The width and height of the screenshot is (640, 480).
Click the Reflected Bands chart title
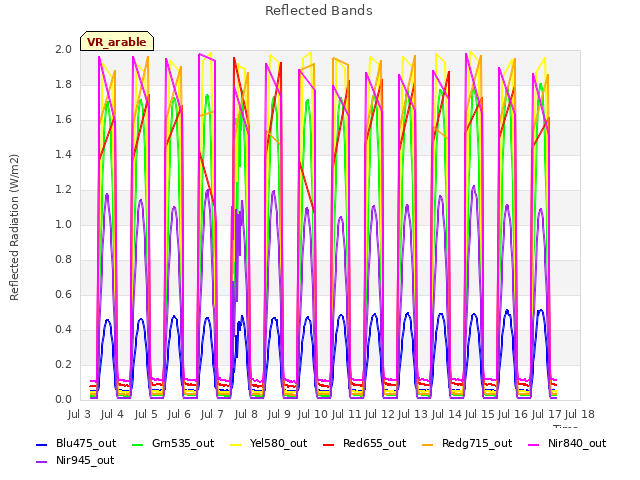pyautogui.click(x=319, y=11)
